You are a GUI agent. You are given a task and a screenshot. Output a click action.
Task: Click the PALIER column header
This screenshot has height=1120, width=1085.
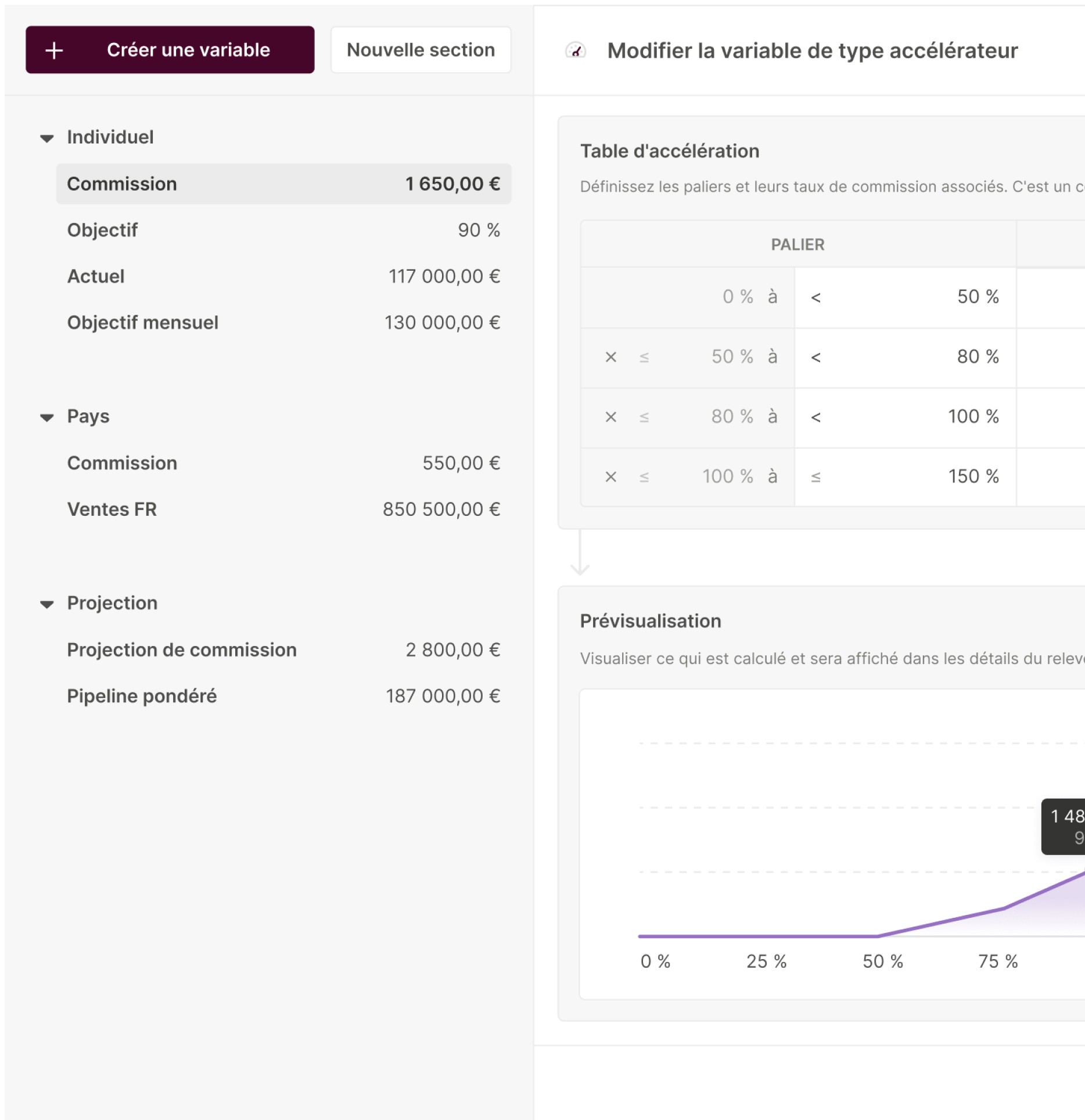(797, 245)
